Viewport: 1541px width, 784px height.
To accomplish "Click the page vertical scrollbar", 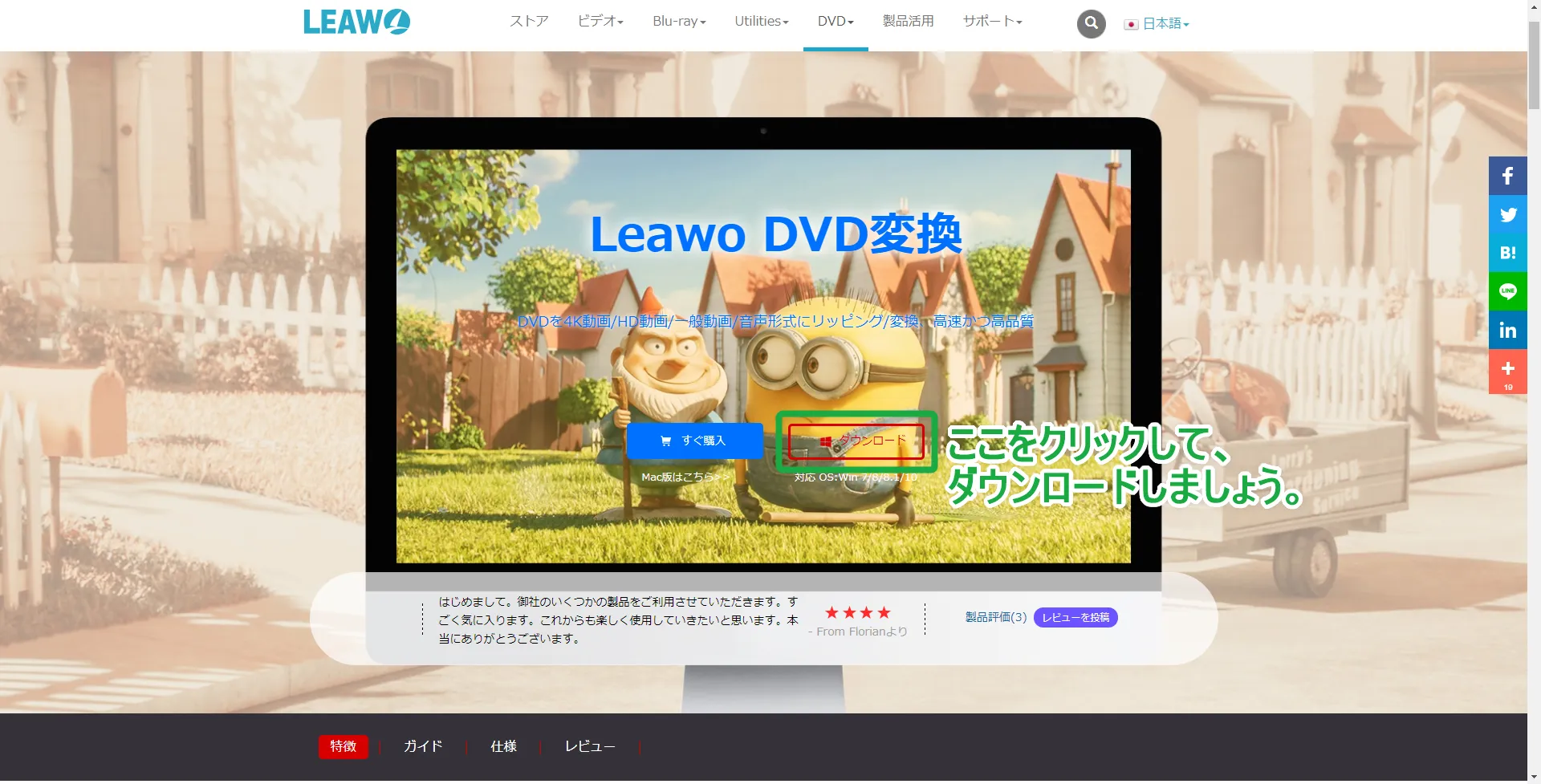I will pos(1534,64).
